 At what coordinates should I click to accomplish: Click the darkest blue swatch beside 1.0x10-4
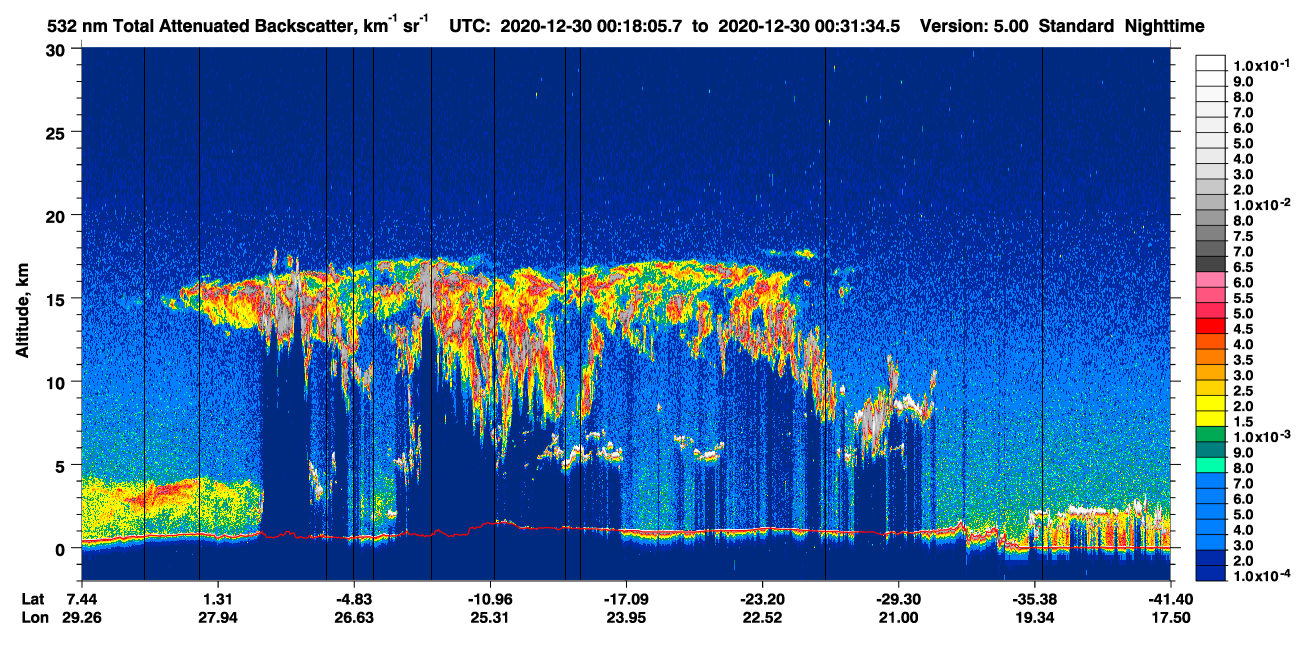(x=1211, y=574)
